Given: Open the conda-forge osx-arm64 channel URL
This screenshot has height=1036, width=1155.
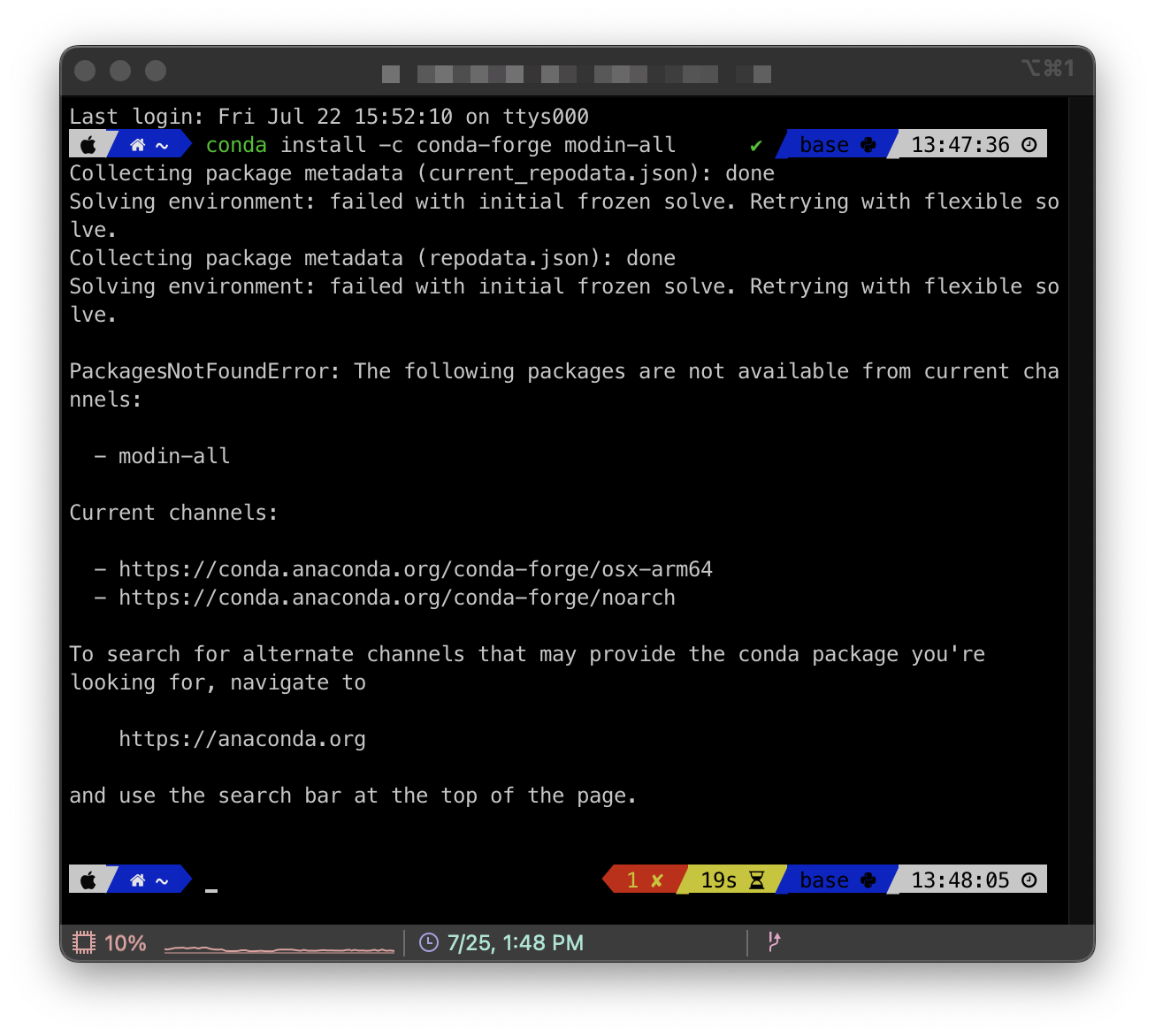Looking at the screenshot, I should [416, 568].
